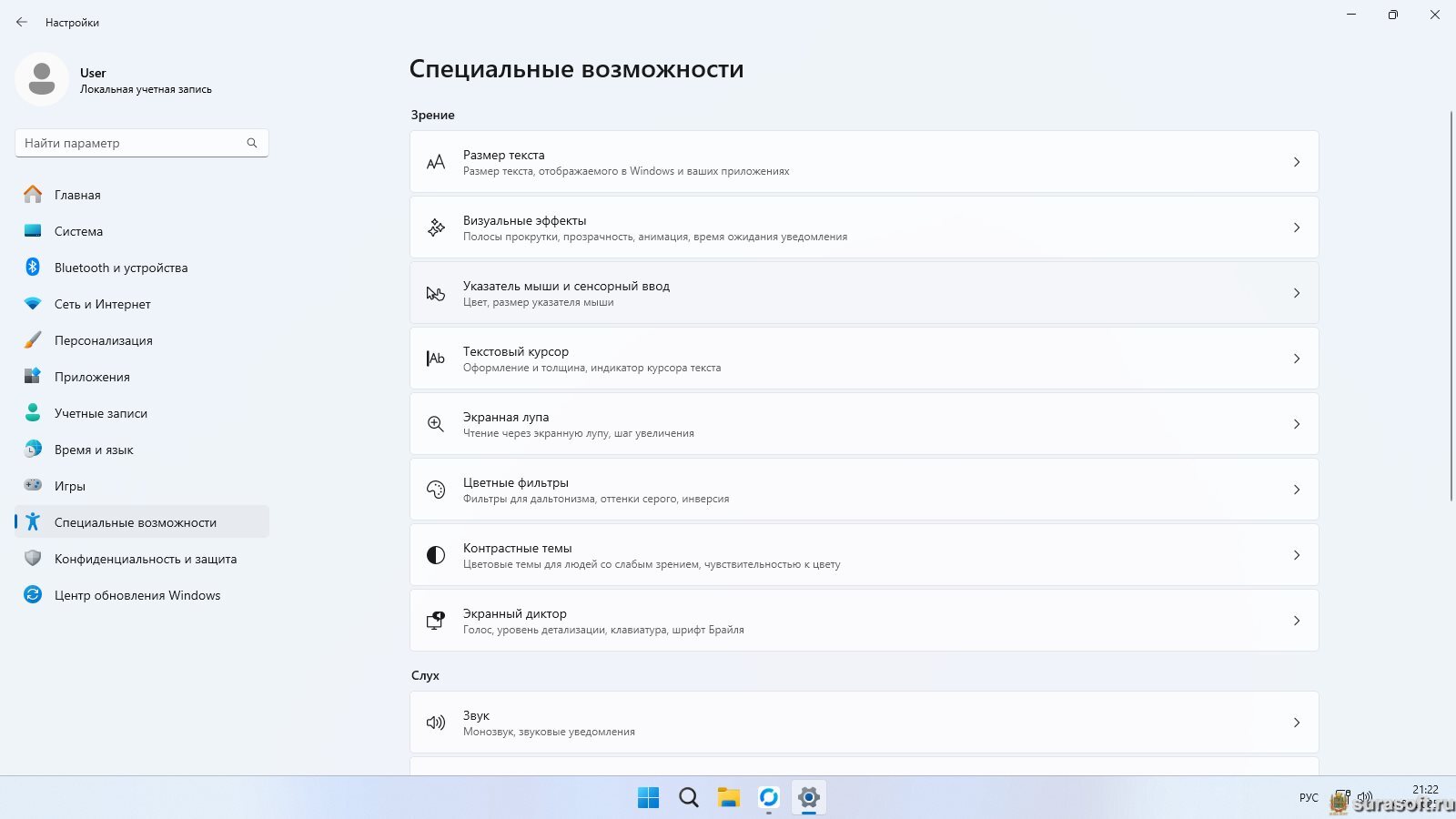Click the Найти параметр search field

click(x=132, y=143)
